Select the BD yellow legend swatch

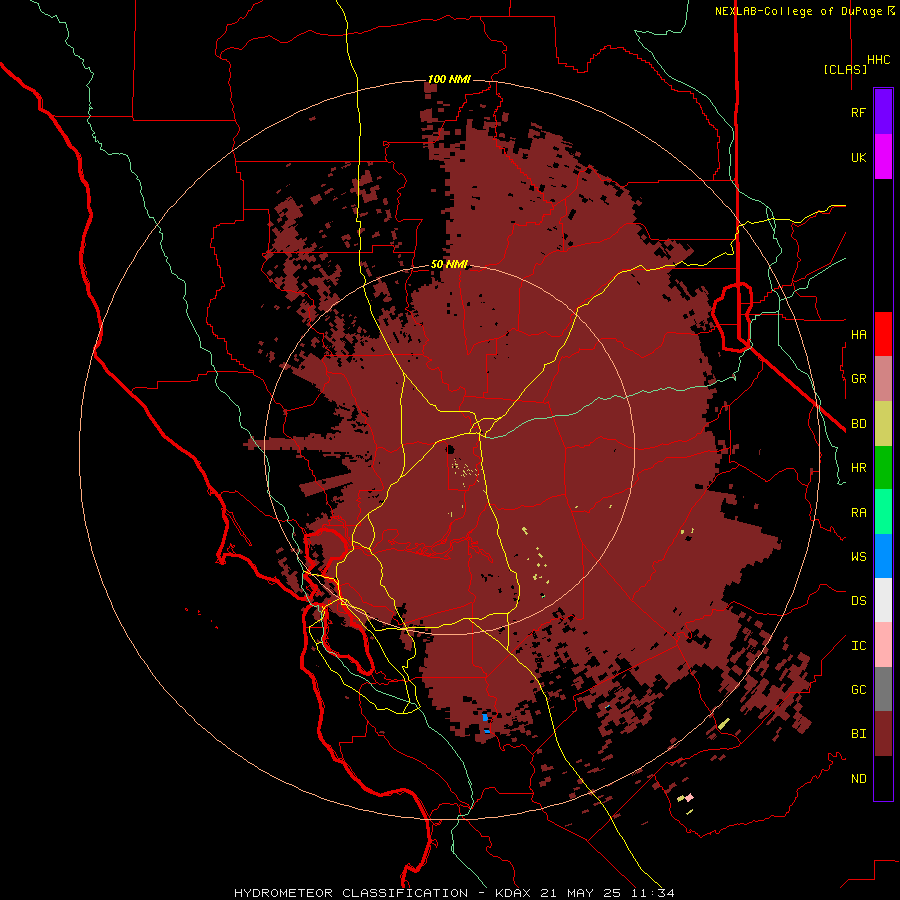pyautogui.click(x=883, y=423)
